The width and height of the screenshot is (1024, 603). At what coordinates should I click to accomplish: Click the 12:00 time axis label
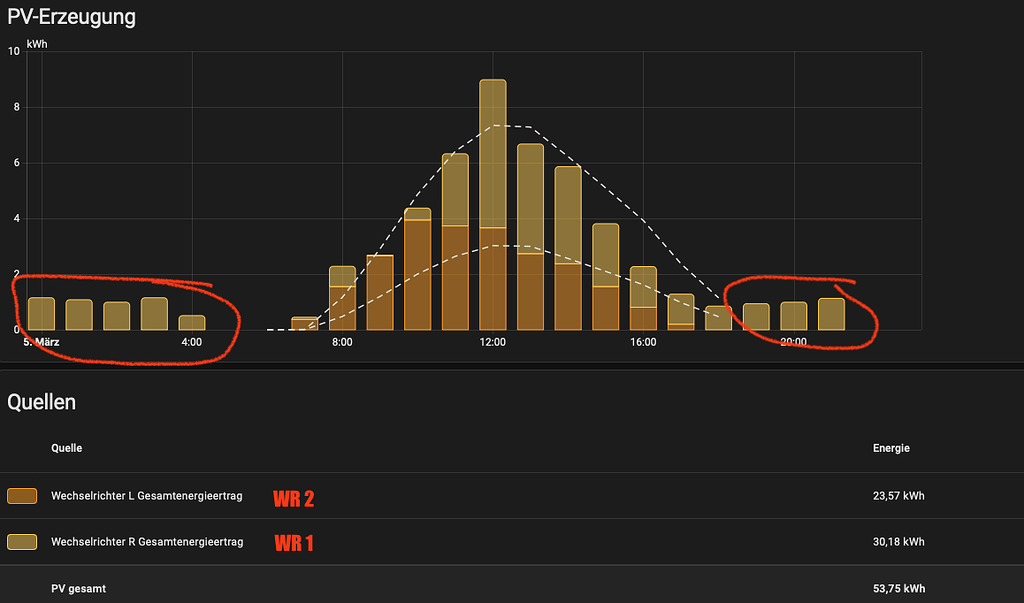(492, 341)
